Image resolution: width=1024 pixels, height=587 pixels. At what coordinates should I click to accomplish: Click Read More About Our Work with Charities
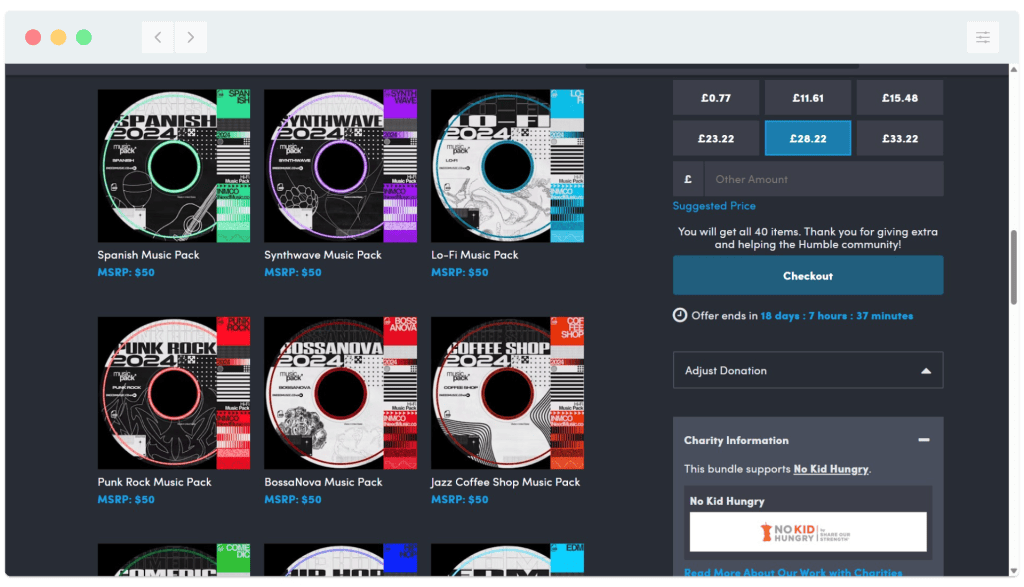point(793,573)
